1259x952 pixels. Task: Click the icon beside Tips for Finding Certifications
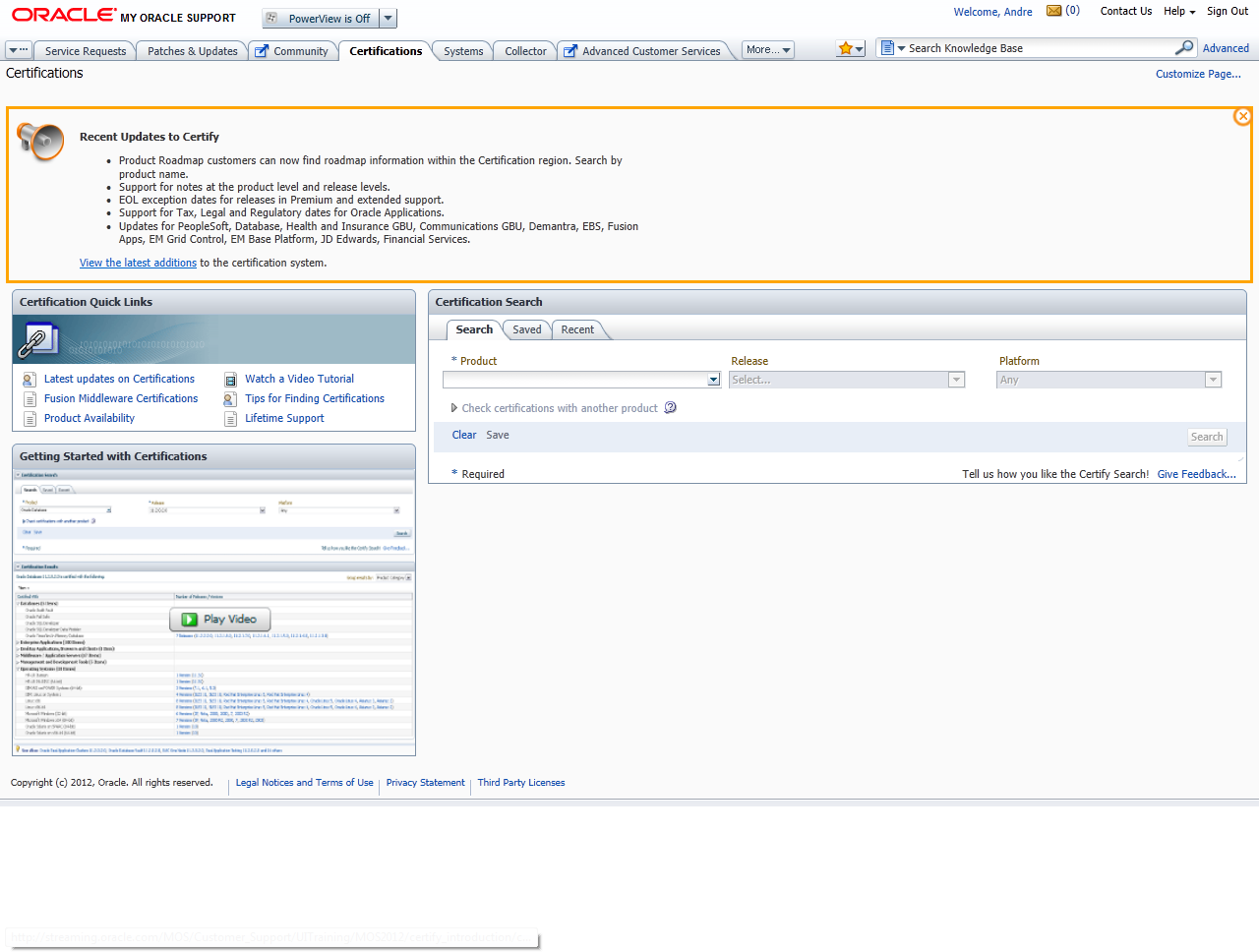pyautogui.click(x=230, y=399)
